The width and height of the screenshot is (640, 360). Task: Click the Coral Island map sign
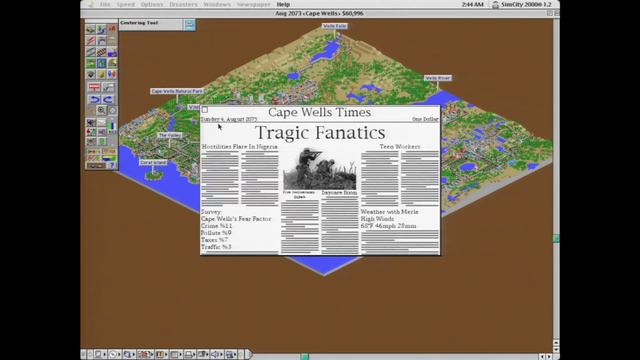(153, 162)
